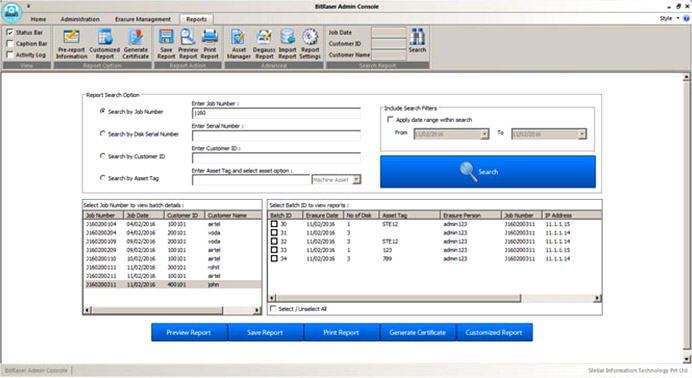
Task: Click the Save Report ribbon icon
Action: tap(166, 44)
